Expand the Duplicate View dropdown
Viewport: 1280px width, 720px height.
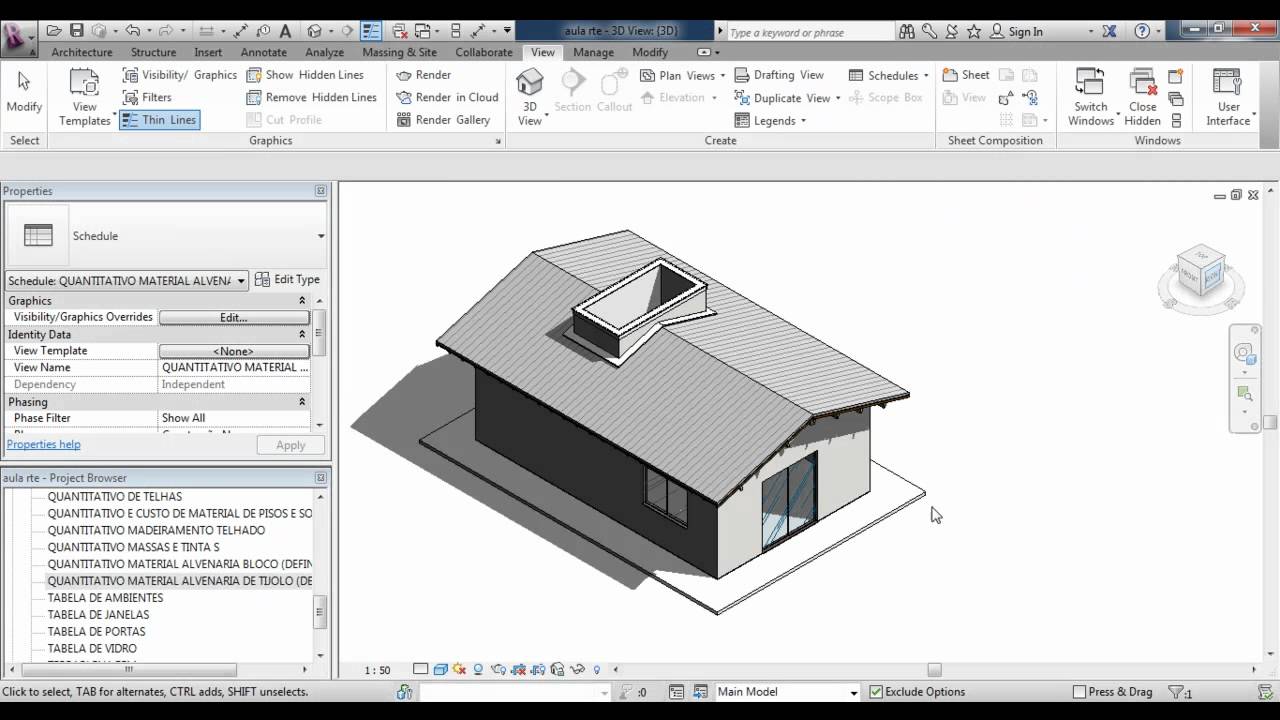coord(837,98)
